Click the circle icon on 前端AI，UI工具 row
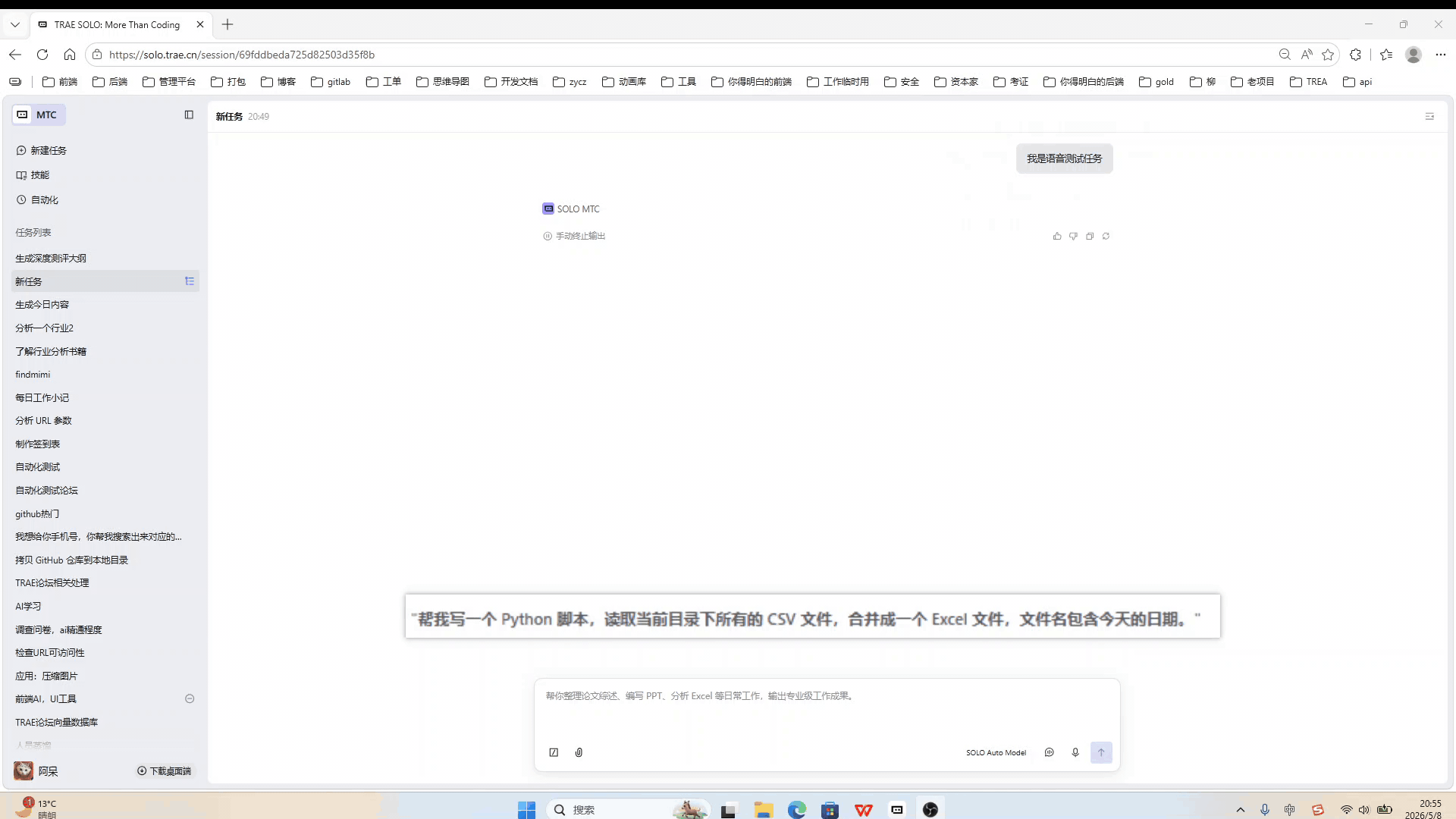 click(190, 698)
